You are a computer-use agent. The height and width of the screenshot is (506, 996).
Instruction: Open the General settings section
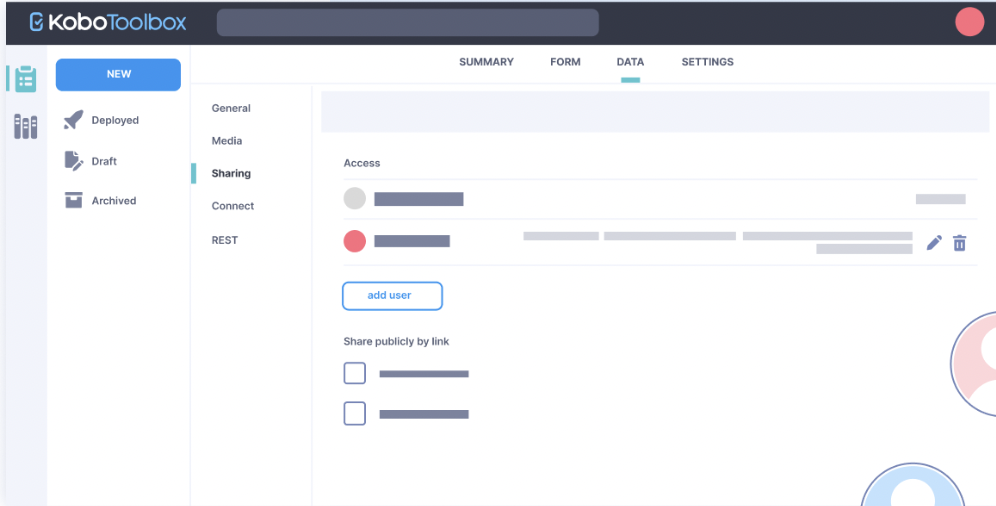(x=231, y=108)
